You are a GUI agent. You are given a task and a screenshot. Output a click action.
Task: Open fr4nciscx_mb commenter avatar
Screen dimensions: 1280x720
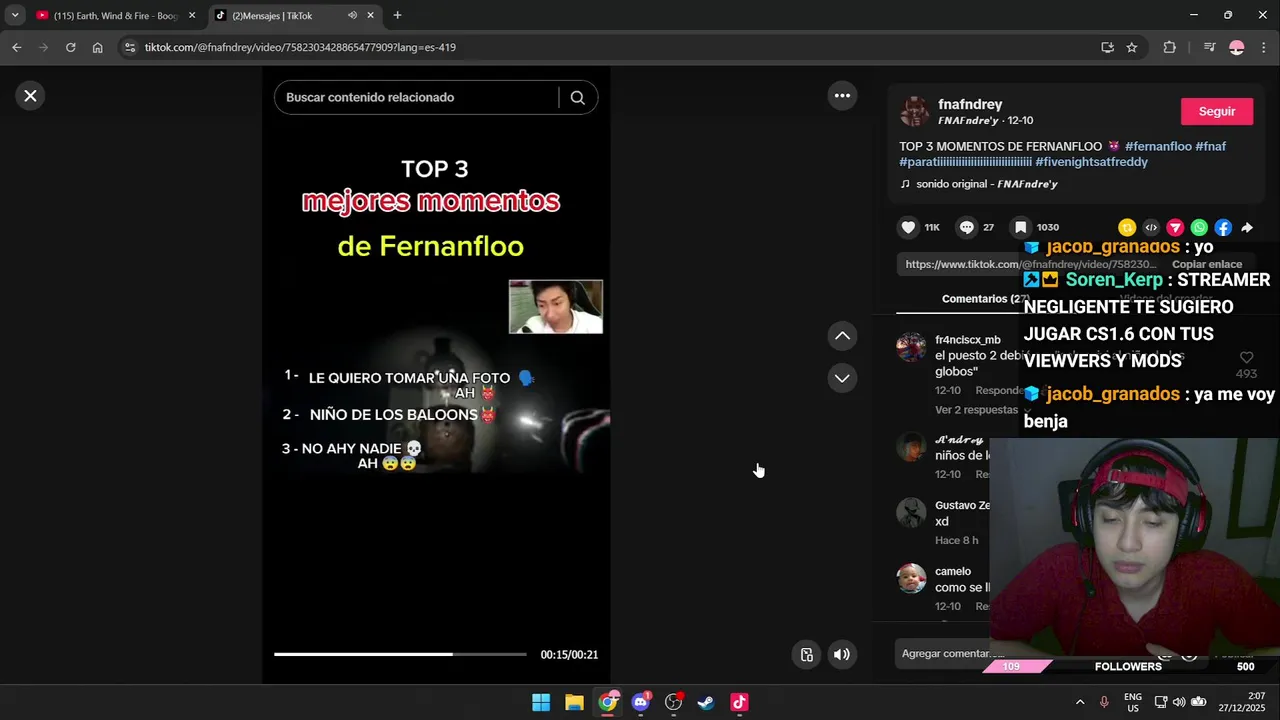911,347
